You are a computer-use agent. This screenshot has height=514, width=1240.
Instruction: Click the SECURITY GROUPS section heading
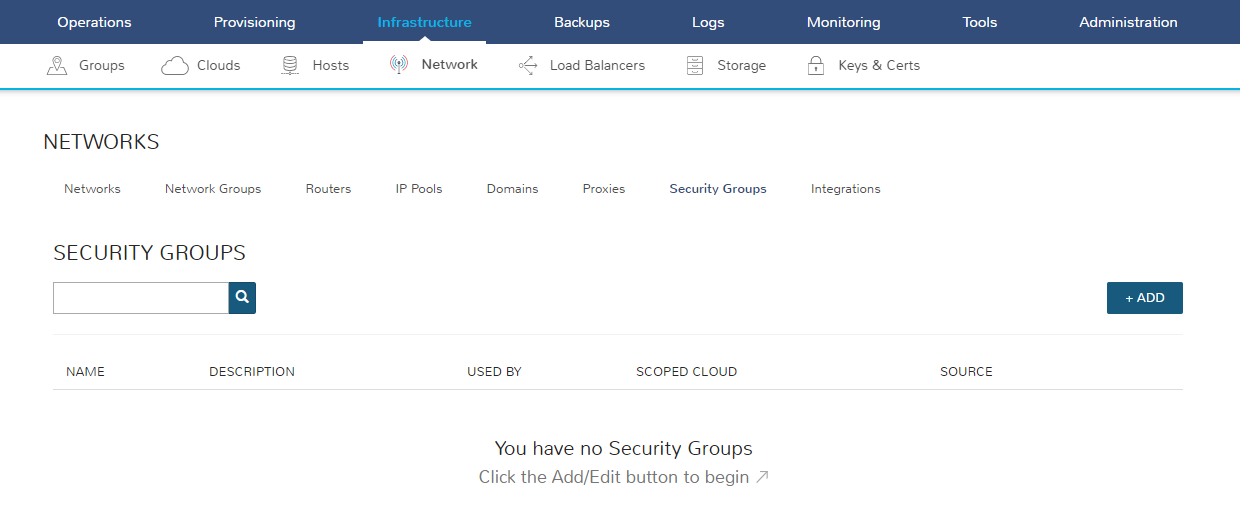(x=149, y=253)
